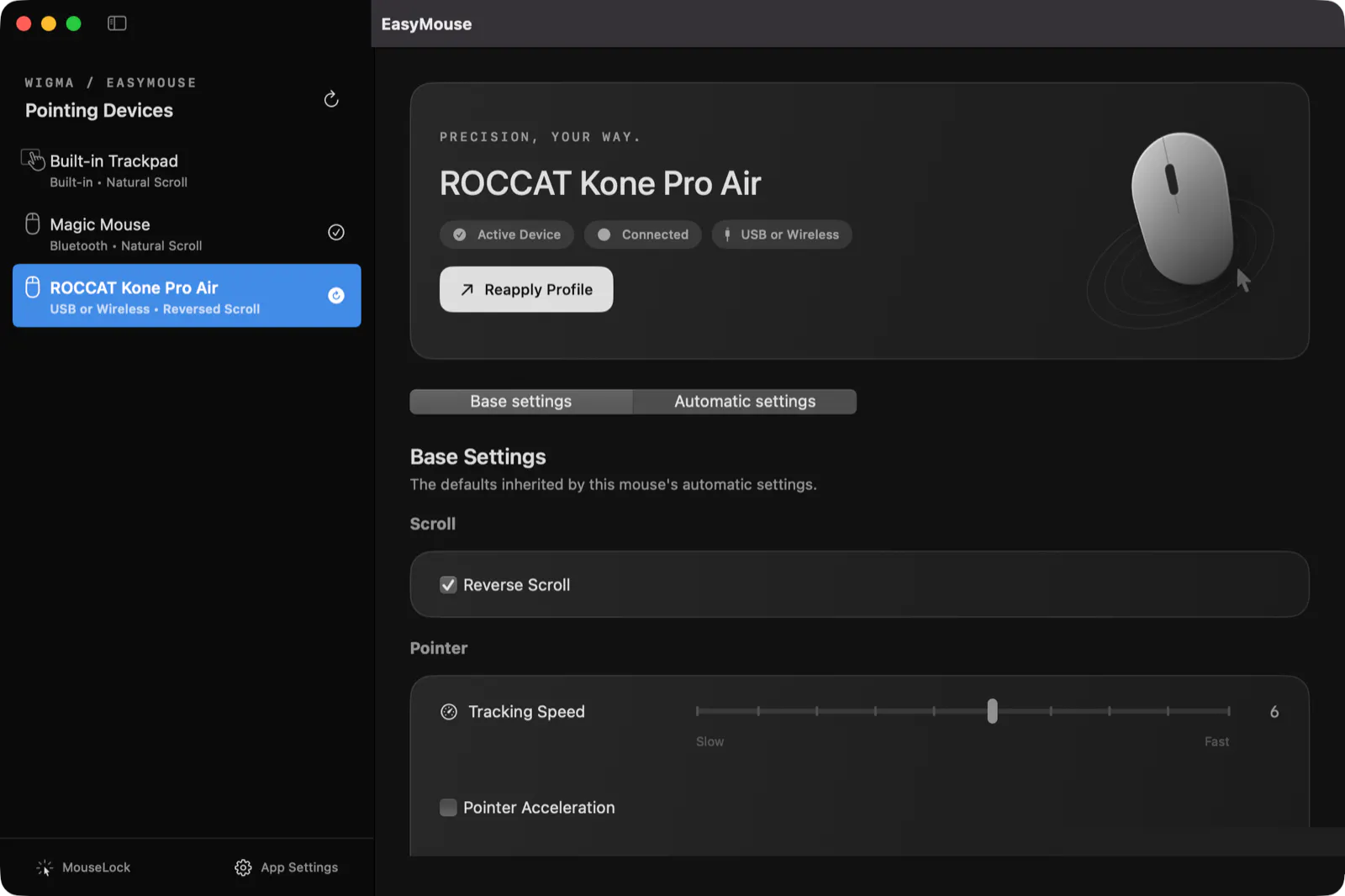Click the Active Device status pill

507,235
